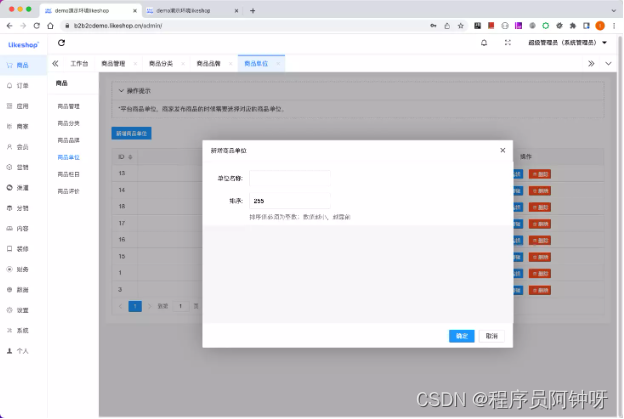Open a new browser tab with plus
624x419 pixels.
pyautogui.click(x=252, y=11)
